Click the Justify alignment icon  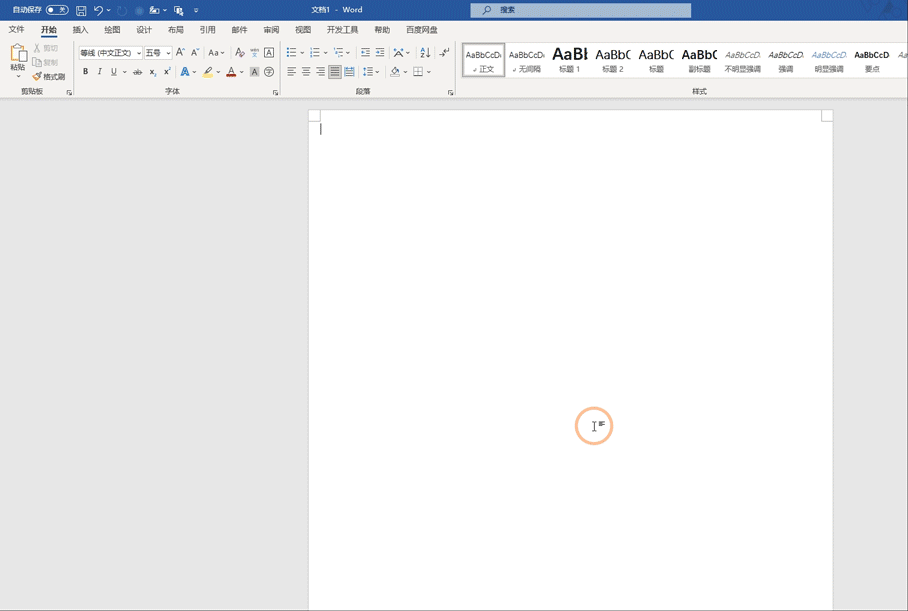[335, 72]
